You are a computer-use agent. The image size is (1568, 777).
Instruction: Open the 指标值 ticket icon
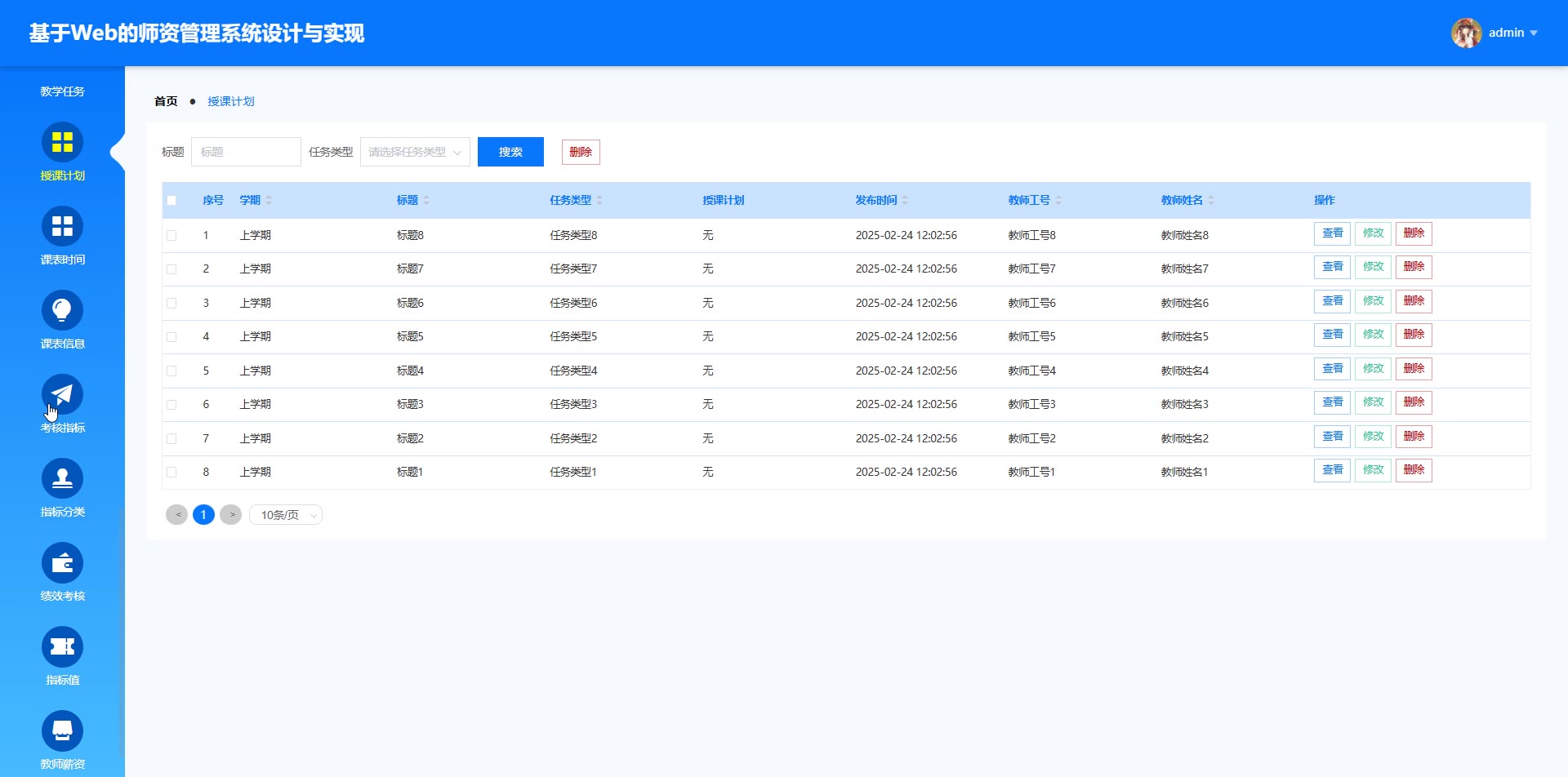[x=62, y=647]
